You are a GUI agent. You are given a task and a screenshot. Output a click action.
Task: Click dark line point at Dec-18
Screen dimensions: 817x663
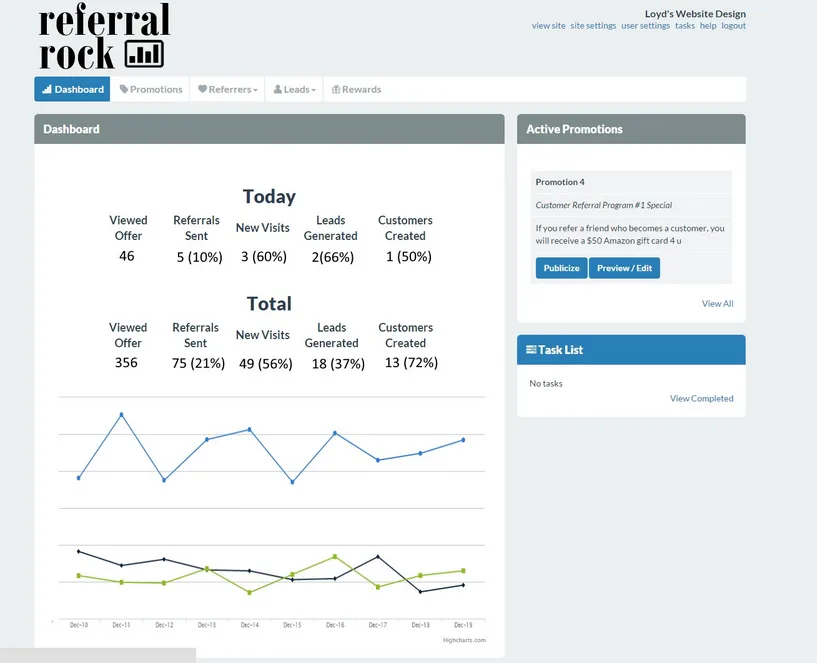click(x=420, y=592)
